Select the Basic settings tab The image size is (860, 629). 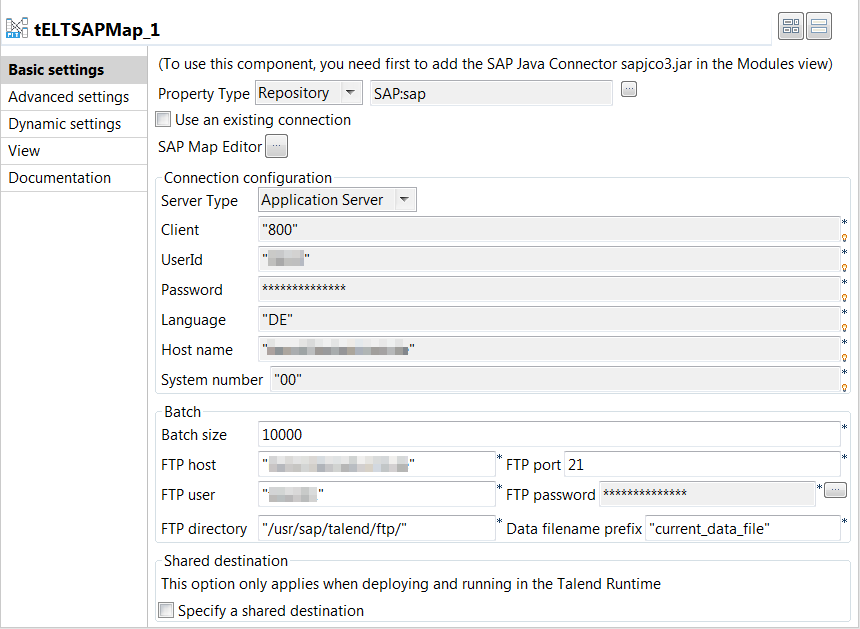coord(74,70)
